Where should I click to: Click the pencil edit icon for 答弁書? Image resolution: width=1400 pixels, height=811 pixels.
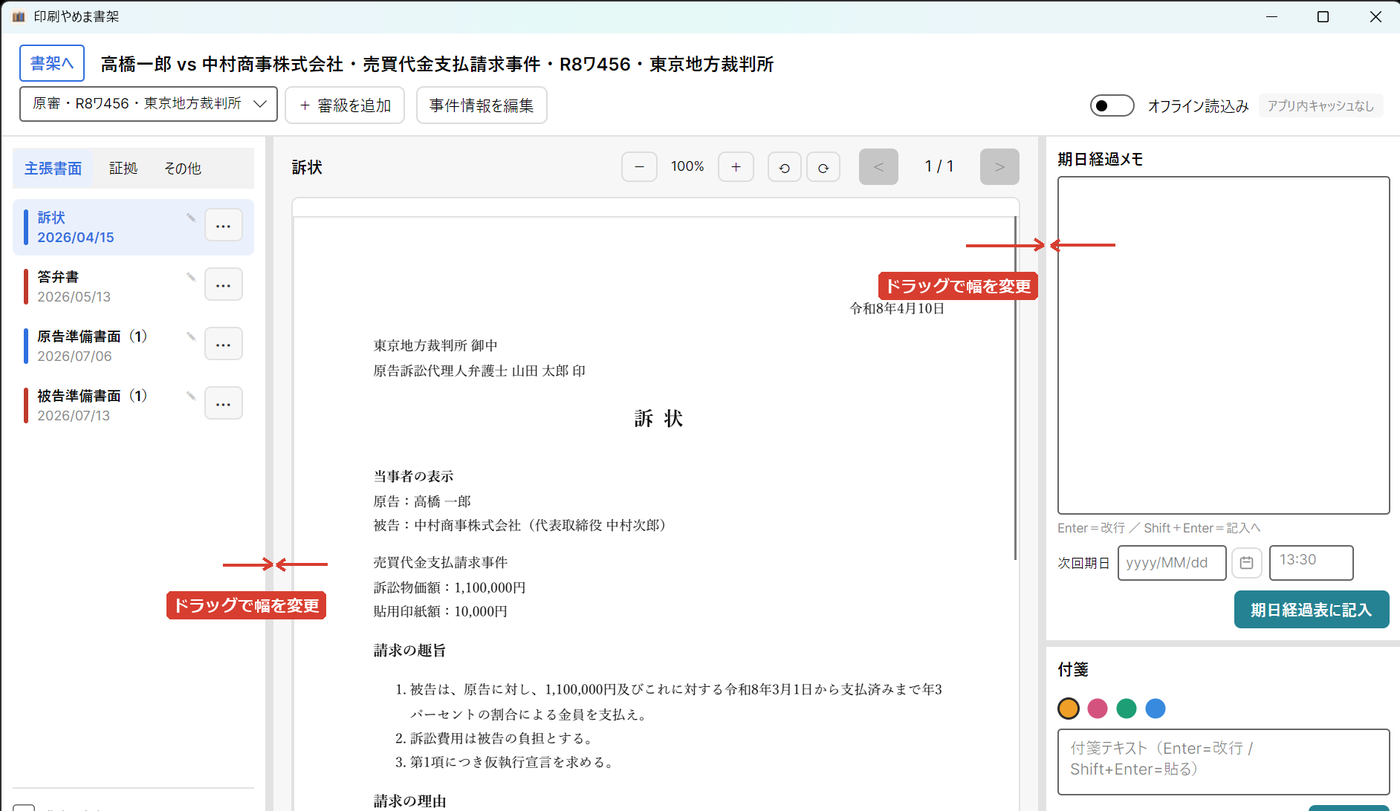[x=191, y=277]
